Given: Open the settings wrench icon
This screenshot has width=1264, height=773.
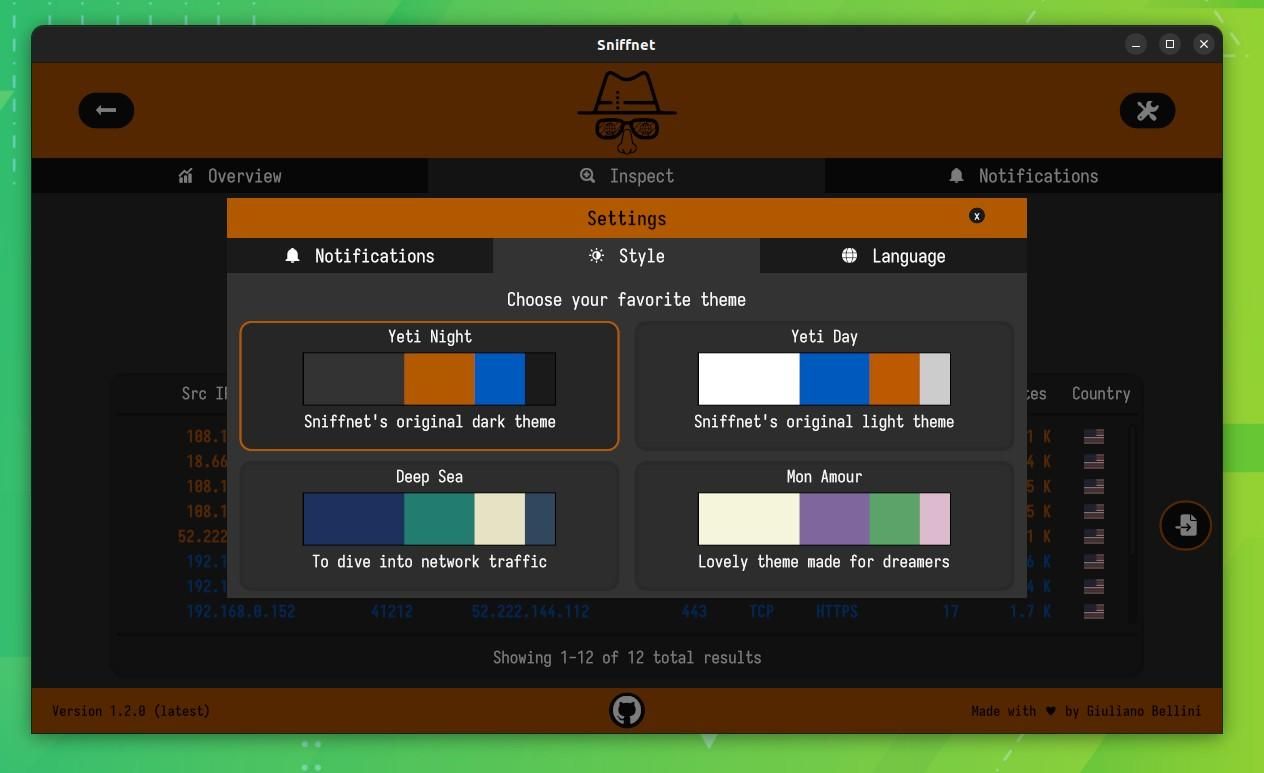Looking at the screenshot, I should tap(1147, 110).
